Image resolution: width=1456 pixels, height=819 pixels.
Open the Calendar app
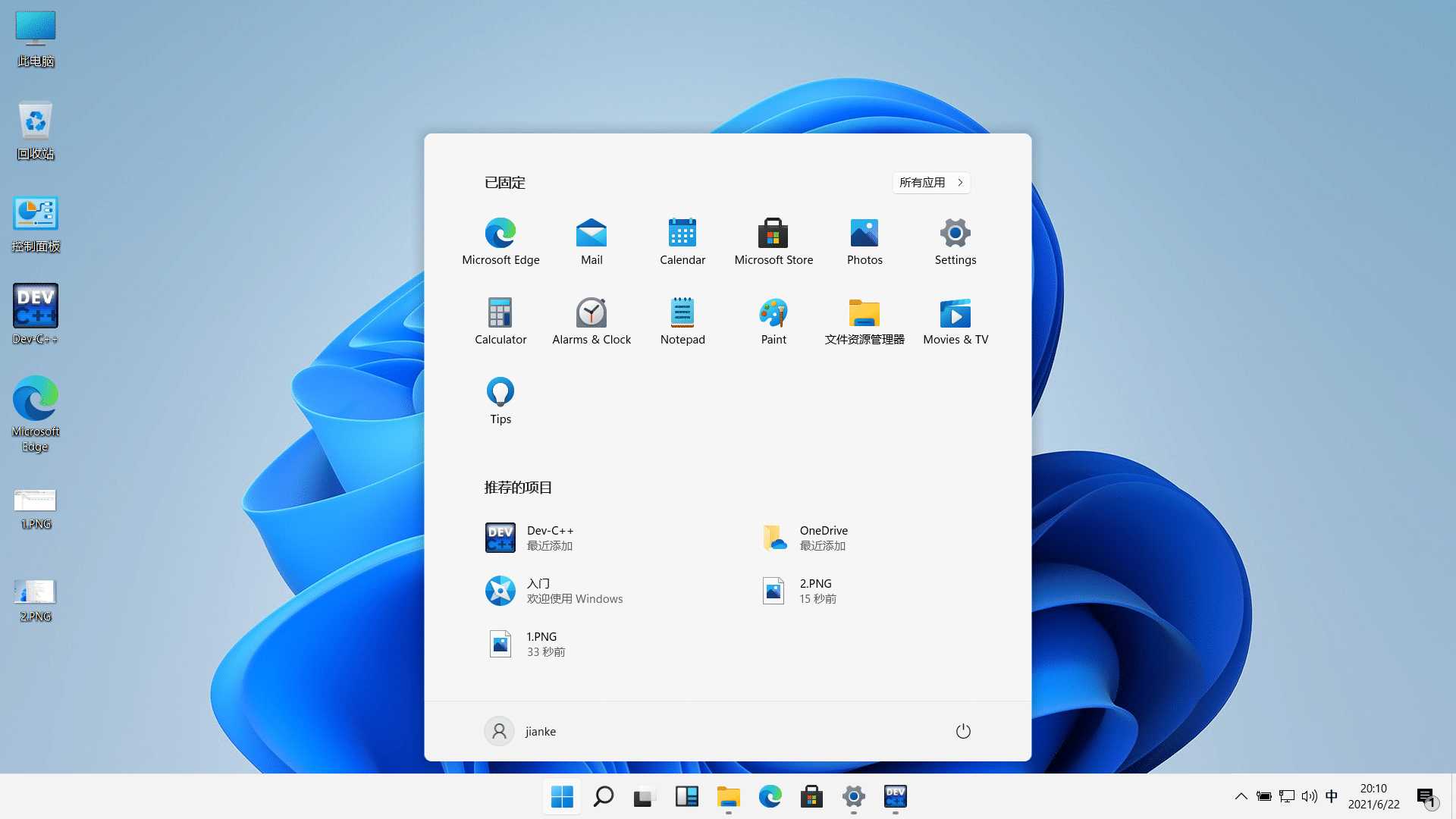682,242
